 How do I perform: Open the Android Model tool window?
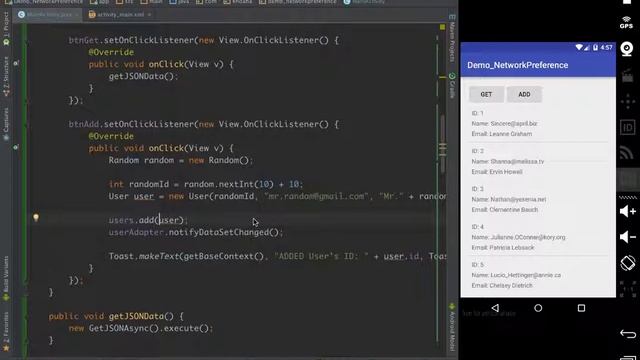click(x=452, y=327)
